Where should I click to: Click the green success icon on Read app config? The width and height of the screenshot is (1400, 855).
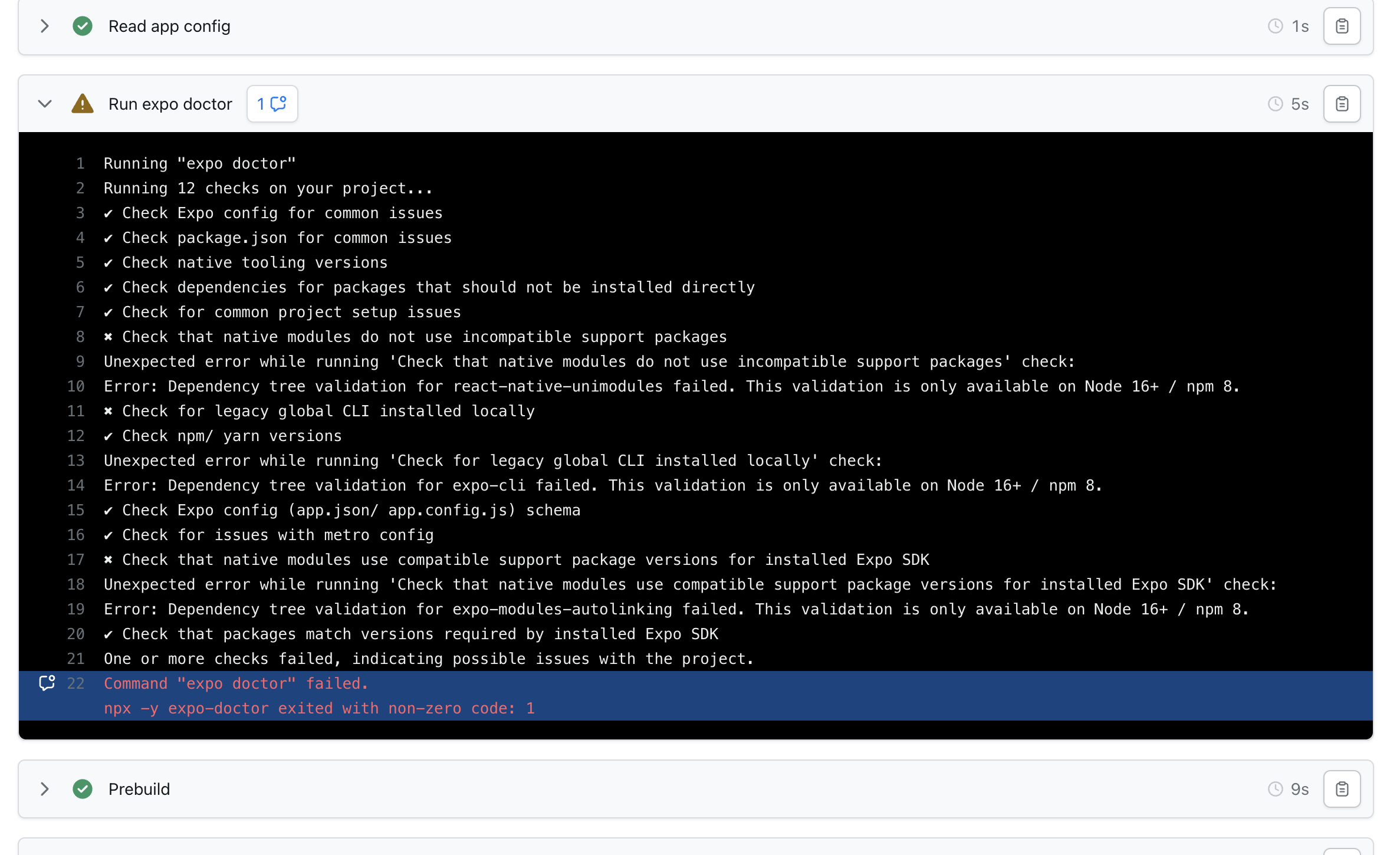pos(83,26)
